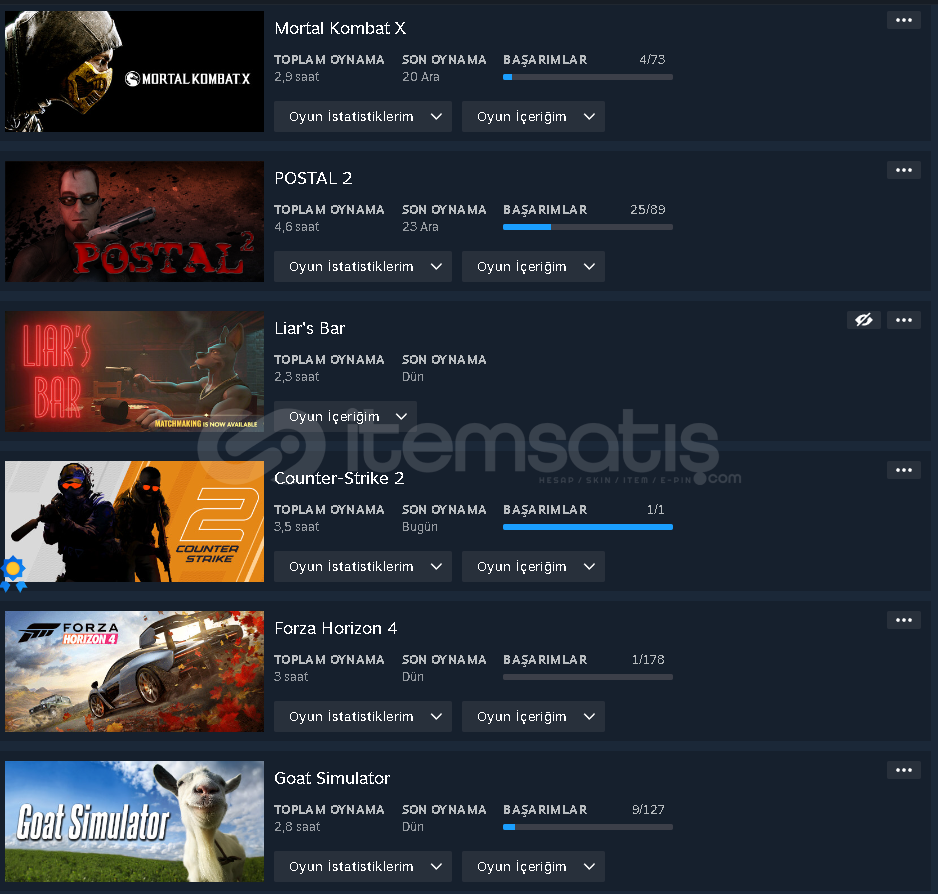Open the three-dots menu for Liar's Bar
938x894 pixels.
click(x=903, y=321)
